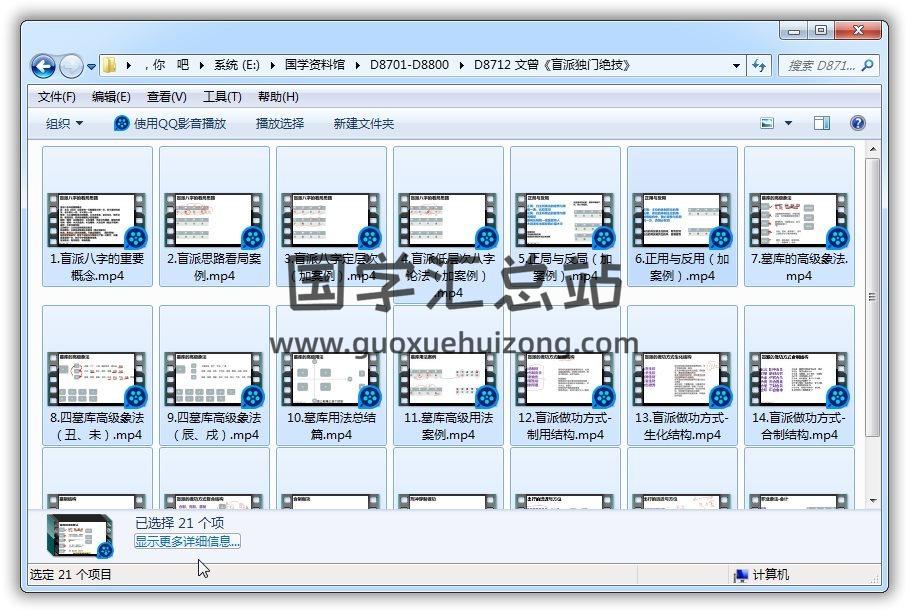Click the refresh button beside the address bar

[759, 66]
